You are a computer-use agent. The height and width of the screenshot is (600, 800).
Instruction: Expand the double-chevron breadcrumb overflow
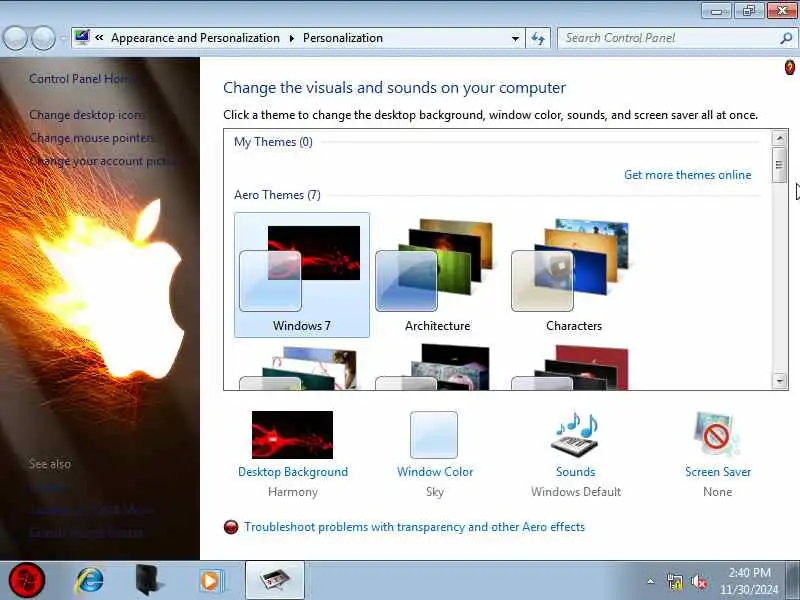[x=99, y=38]
